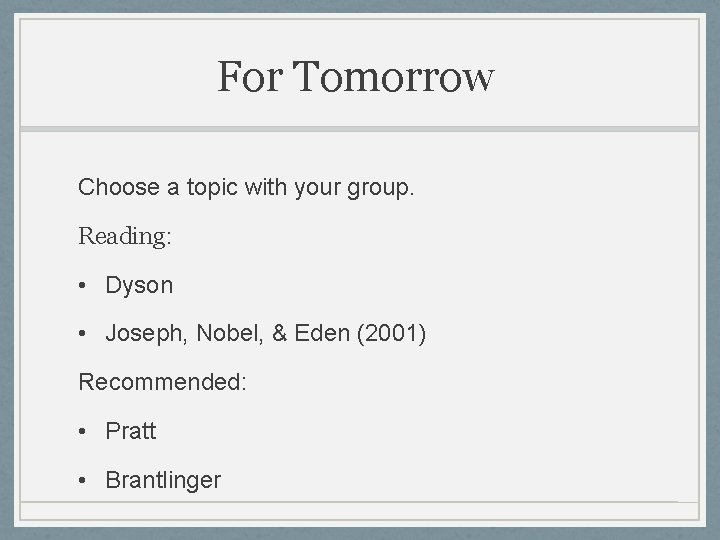The width and height of the screenshot is (720, 540).
Task: Click the name "Nobel" in the reading list
Action: pyautogui.click(x=226, y=333)
